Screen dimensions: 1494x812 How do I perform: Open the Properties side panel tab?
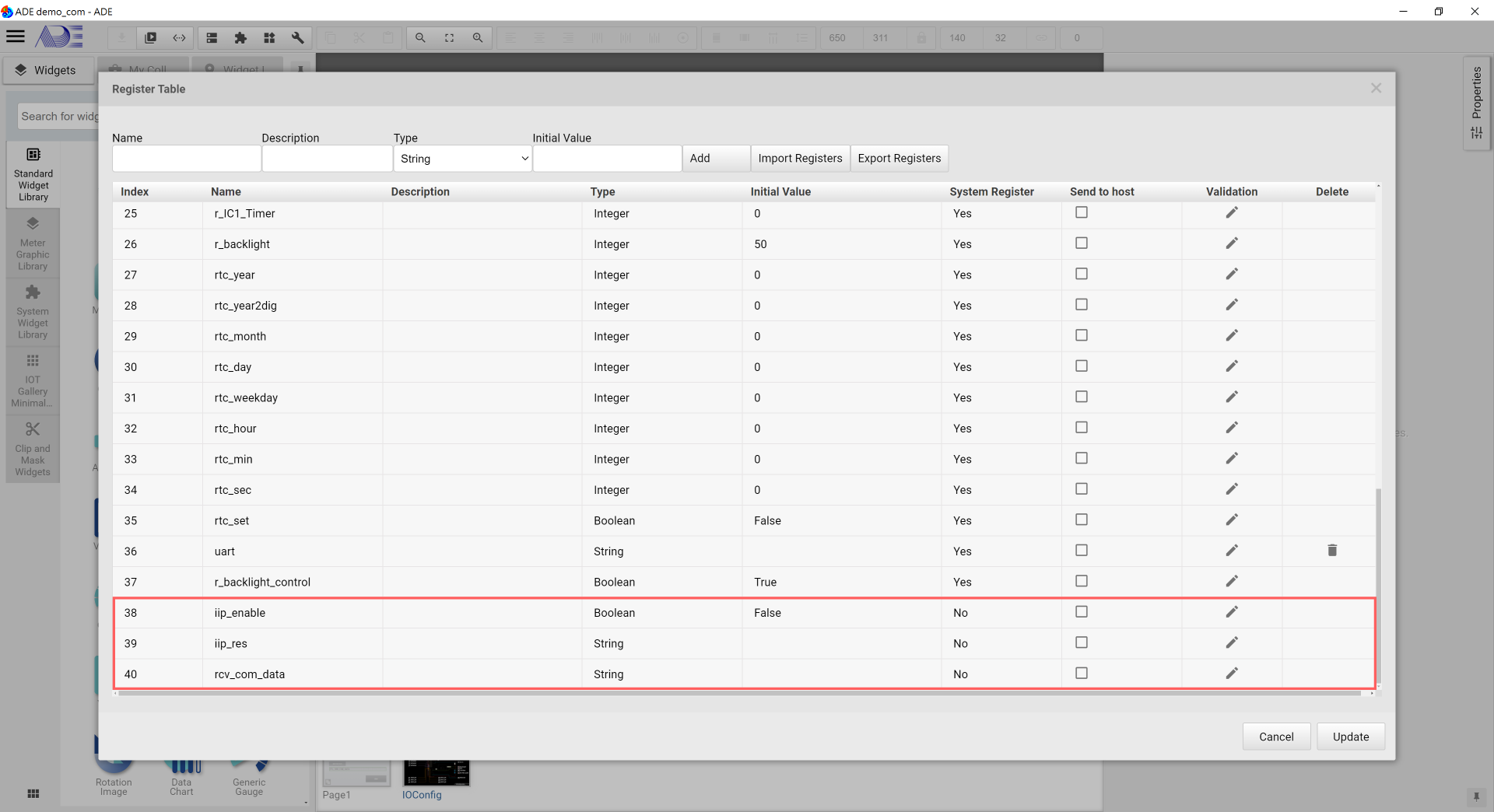click(1476, 103)
